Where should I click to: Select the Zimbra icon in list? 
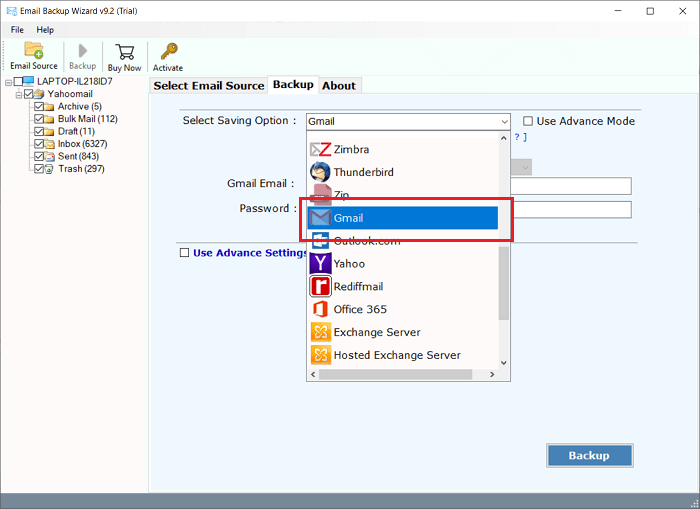320,149
